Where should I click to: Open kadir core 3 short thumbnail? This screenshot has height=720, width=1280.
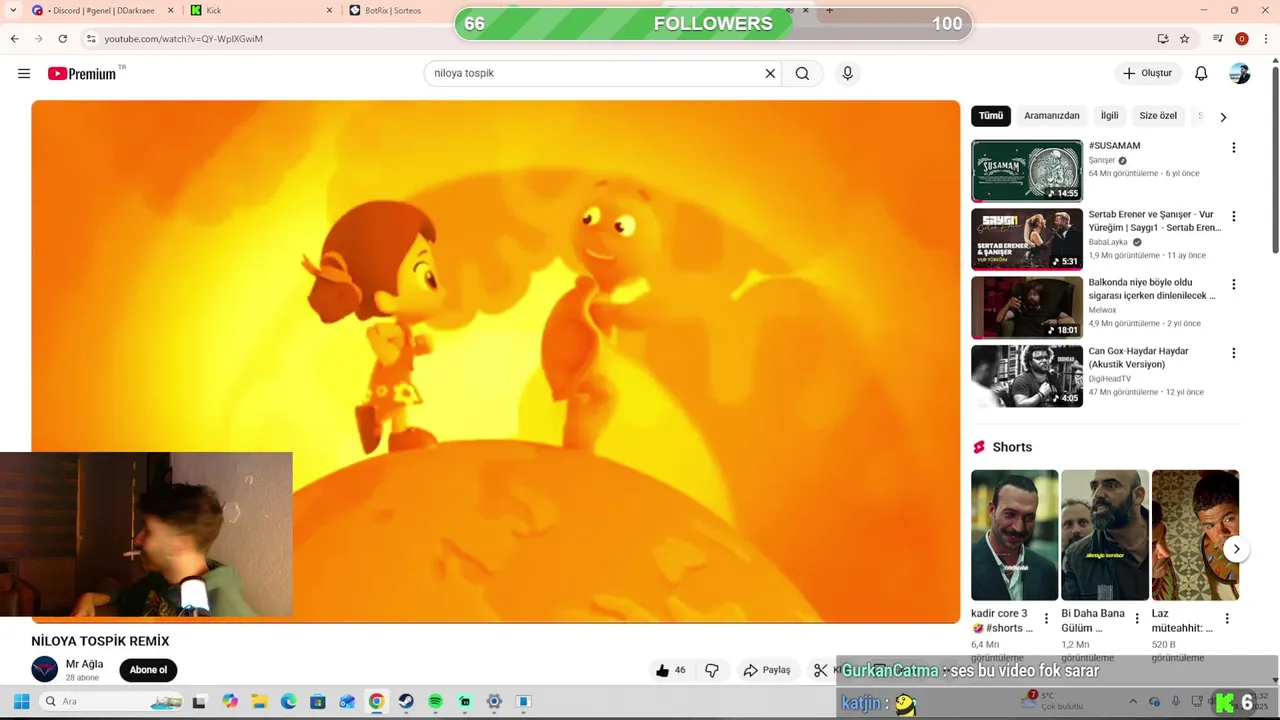click(x=1014, y=535)
